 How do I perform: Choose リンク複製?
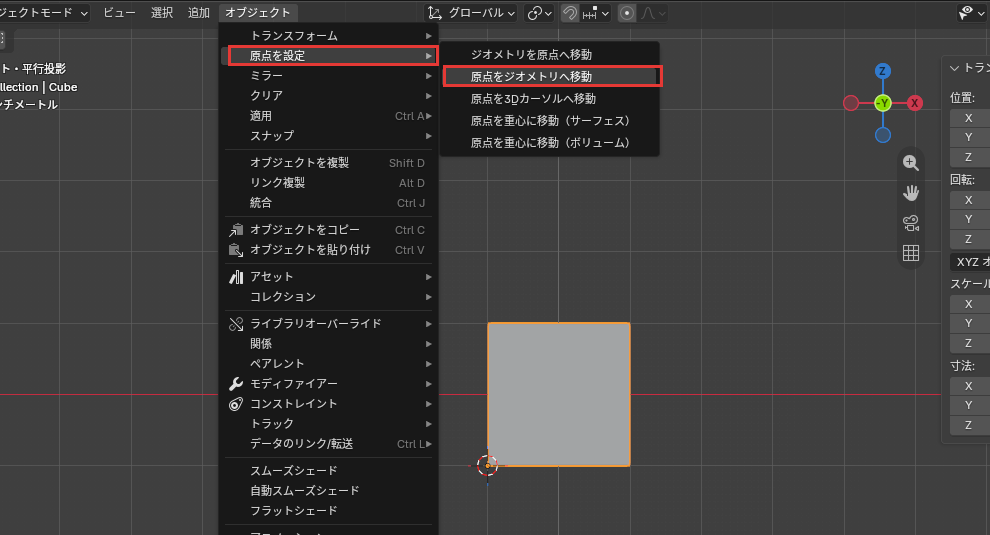click(330, 183)
